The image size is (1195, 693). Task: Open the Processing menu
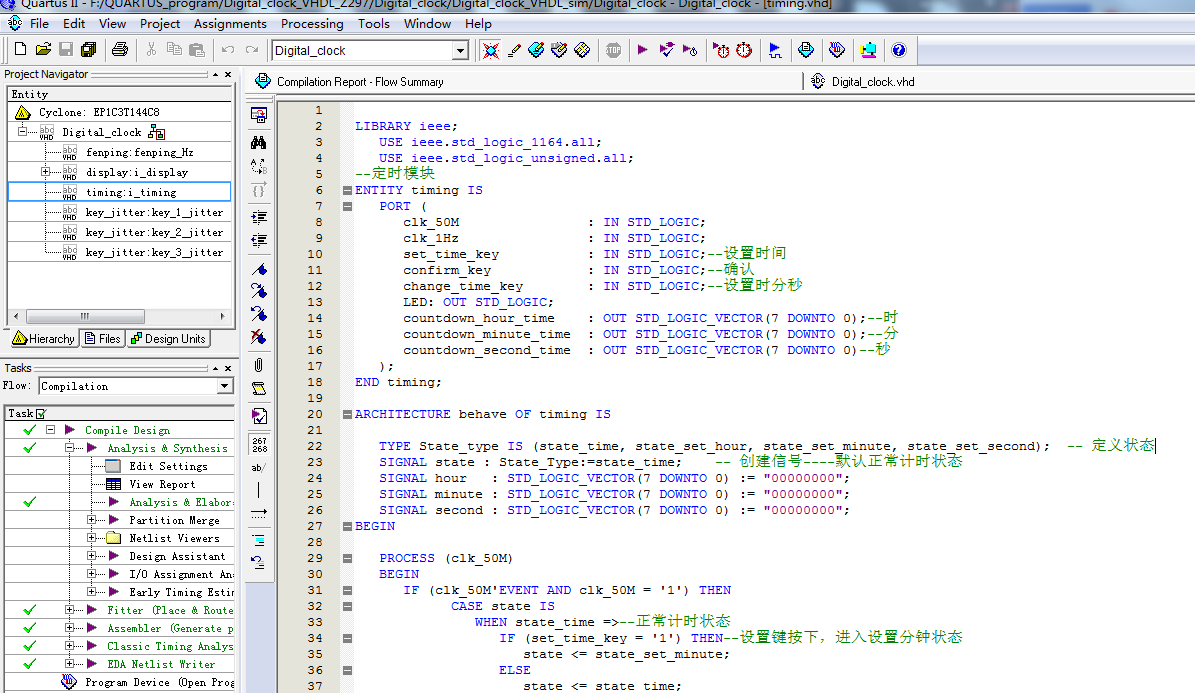[x=311, y=23]
